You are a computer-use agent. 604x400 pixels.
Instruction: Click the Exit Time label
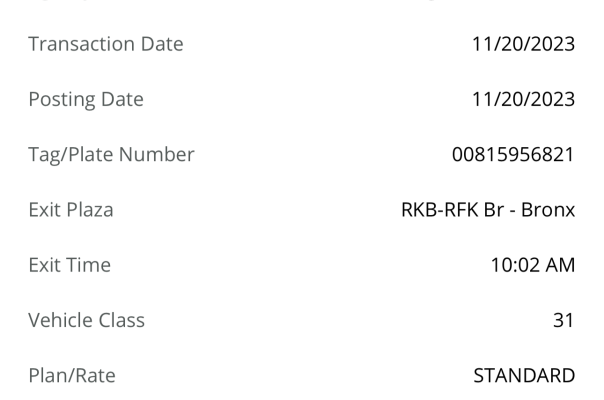tap(70, 265)
